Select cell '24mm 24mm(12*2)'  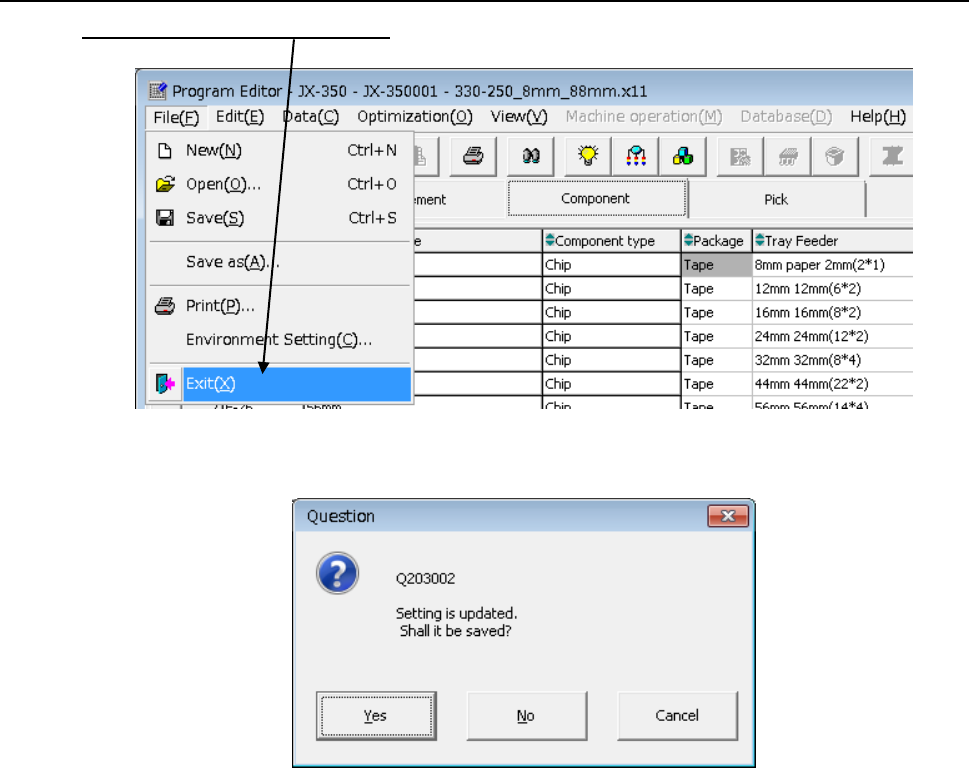(x=832, y=336)
